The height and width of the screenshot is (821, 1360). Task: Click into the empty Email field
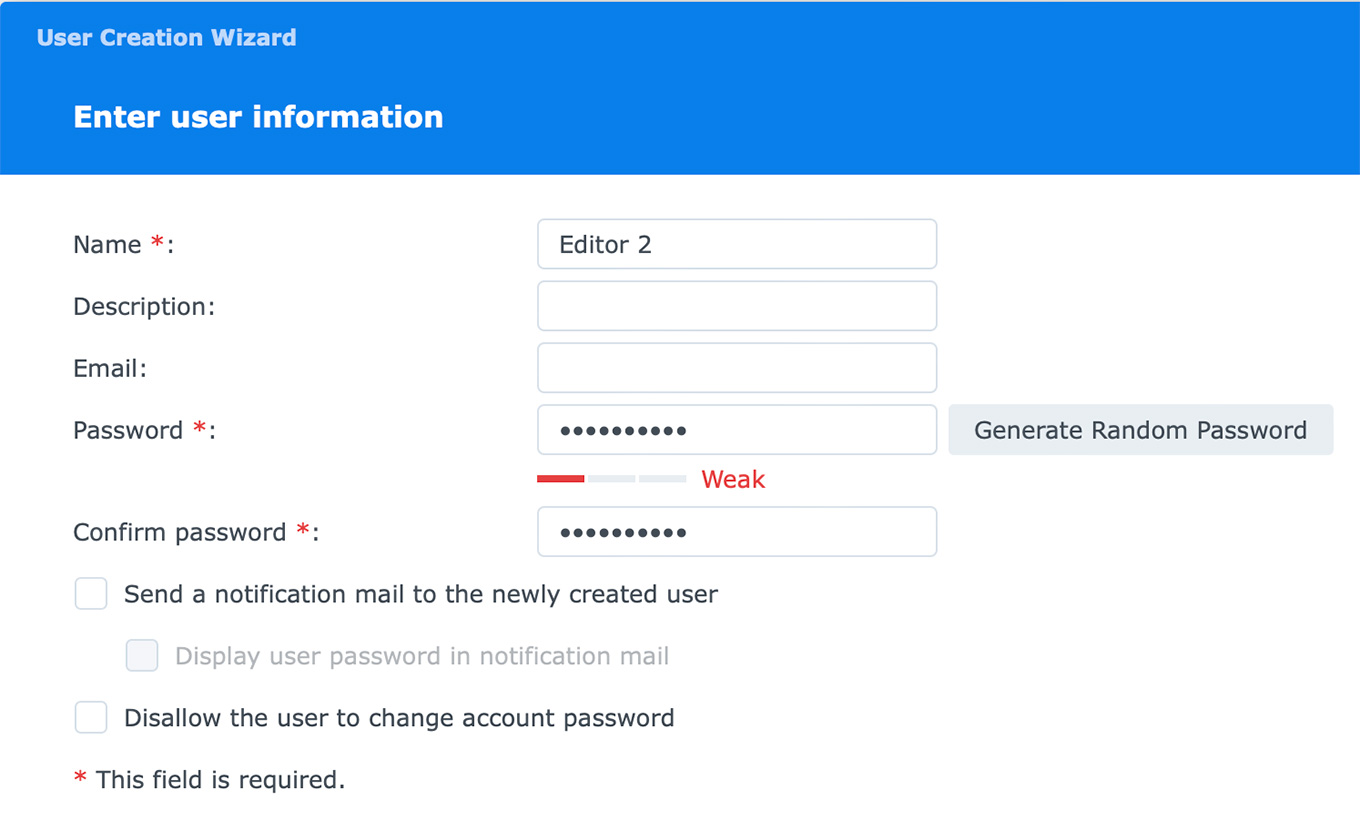(736, 368)
